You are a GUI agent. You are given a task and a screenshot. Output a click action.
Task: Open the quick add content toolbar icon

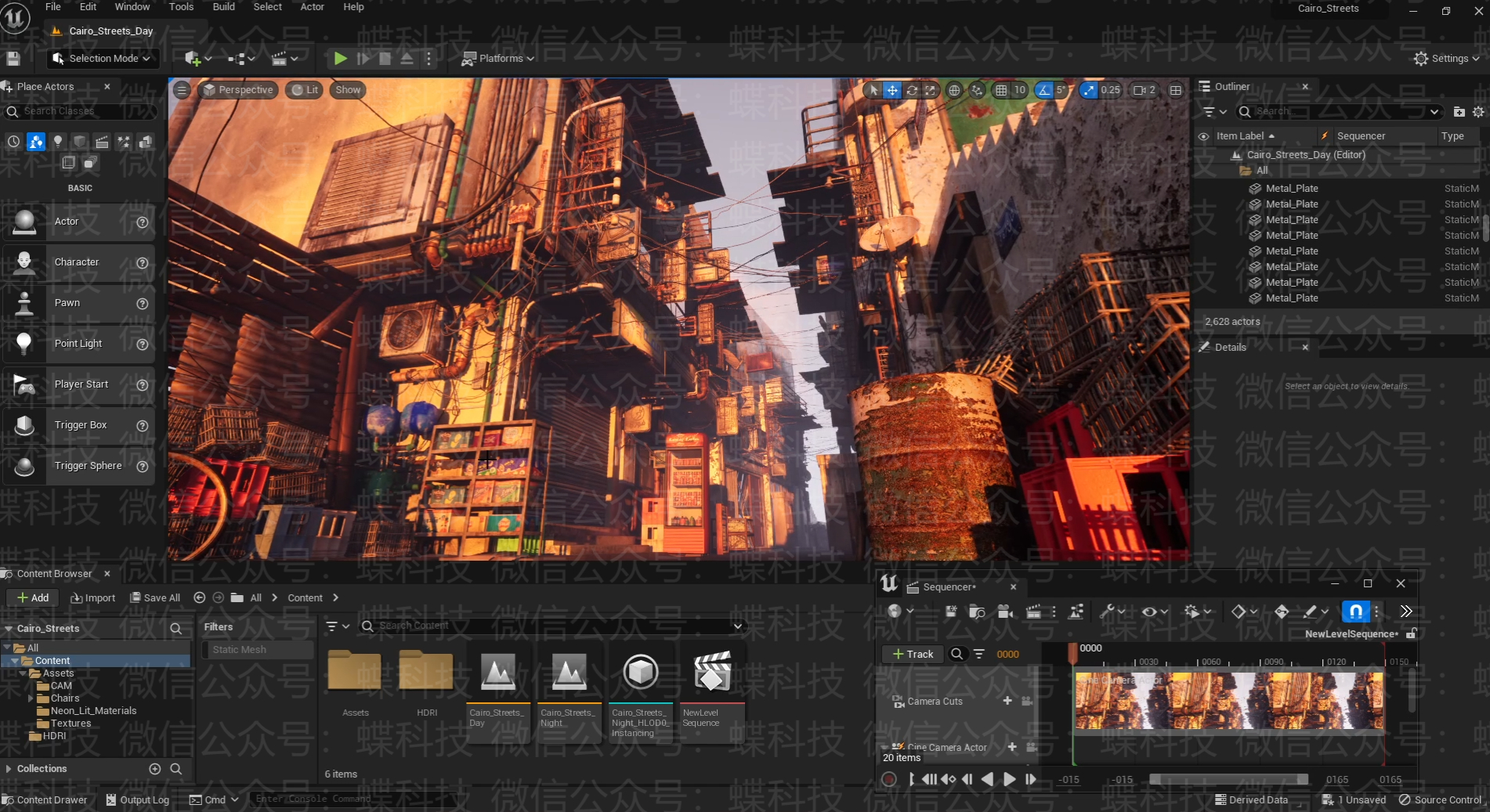(197, 58)
